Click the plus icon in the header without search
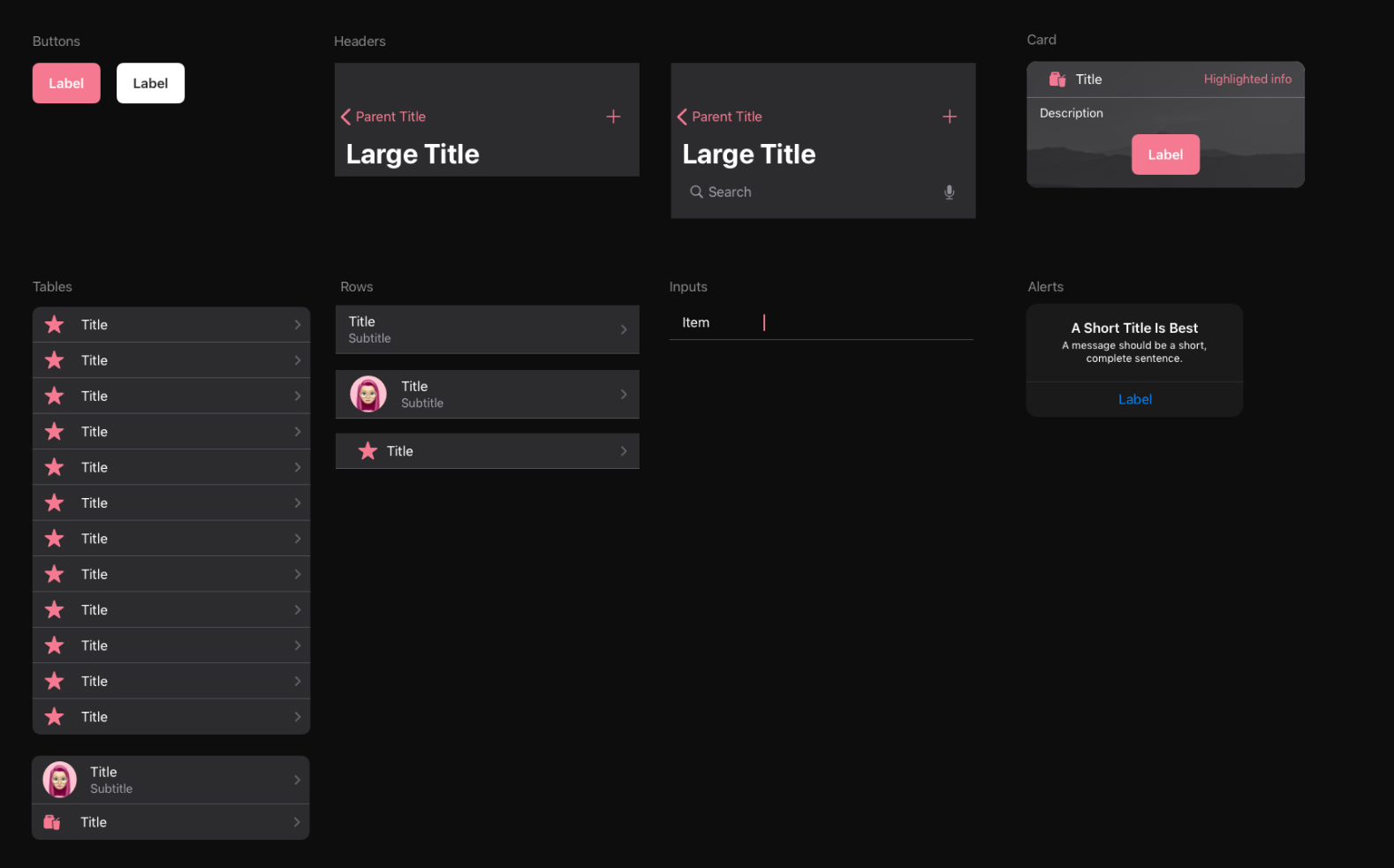1394x868 pixels. tap(613, 117)
